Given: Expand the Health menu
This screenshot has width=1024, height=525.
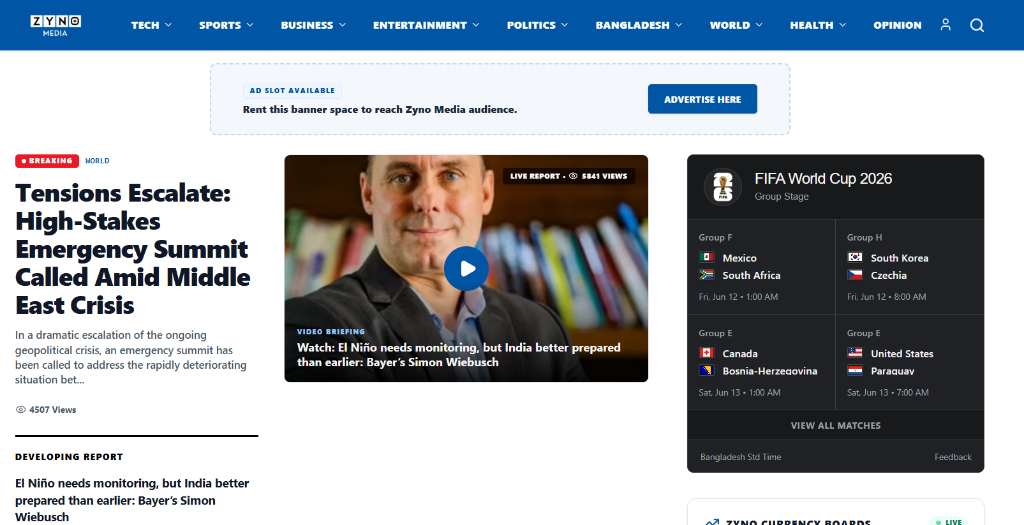Looking at the screenshot, I should click(x=817, y=25).
